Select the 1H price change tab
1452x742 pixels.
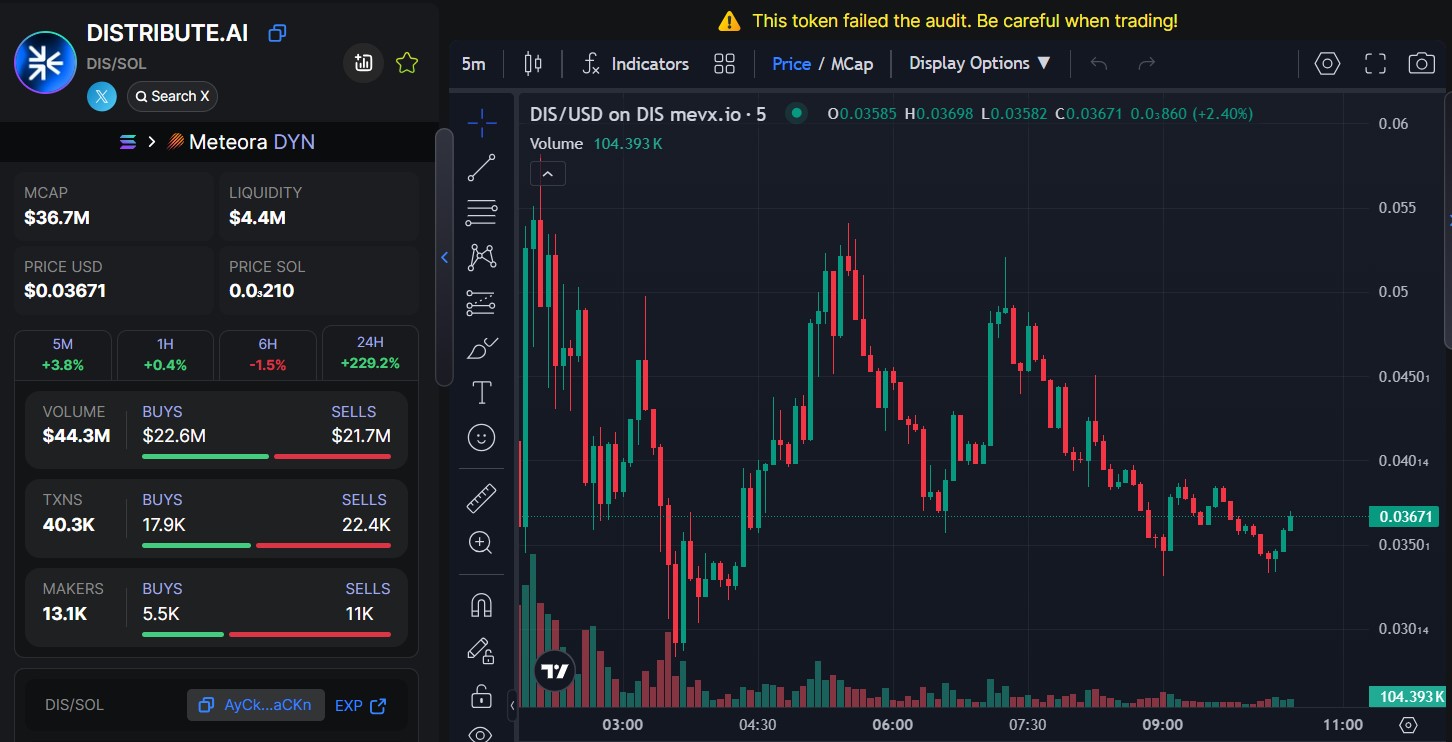pyautogui.click(x=165, y=354)
